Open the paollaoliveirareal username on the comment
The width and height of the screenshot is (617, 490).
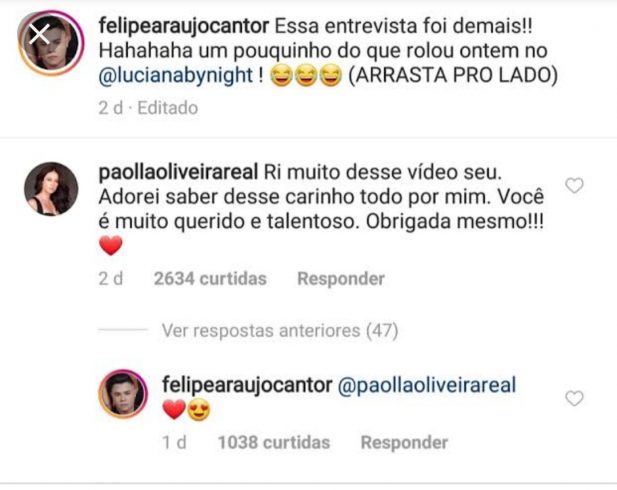pyautogui.click(x=178, y=172)
